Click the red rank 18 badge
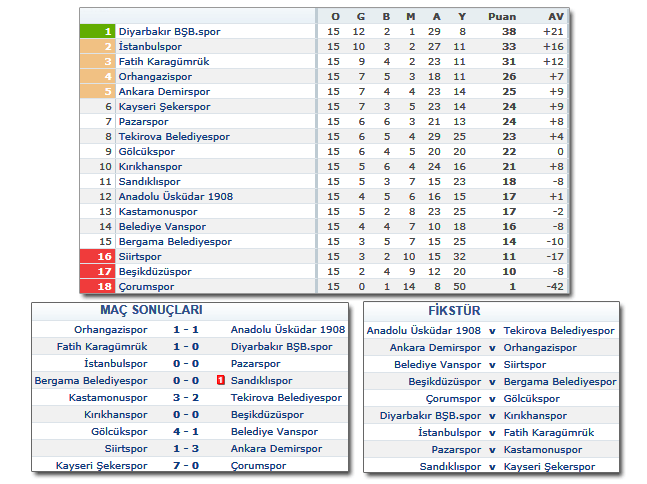This screenshot has height=484, width=647. [x=97, y=287]
